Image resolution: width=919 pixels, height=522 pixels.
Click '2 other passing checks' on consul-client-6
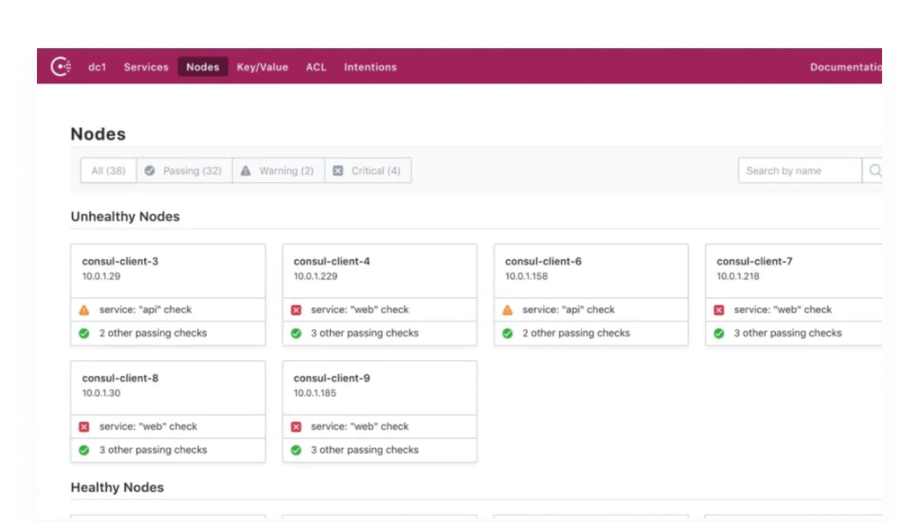pyautogui.click(x=576, y=333)
